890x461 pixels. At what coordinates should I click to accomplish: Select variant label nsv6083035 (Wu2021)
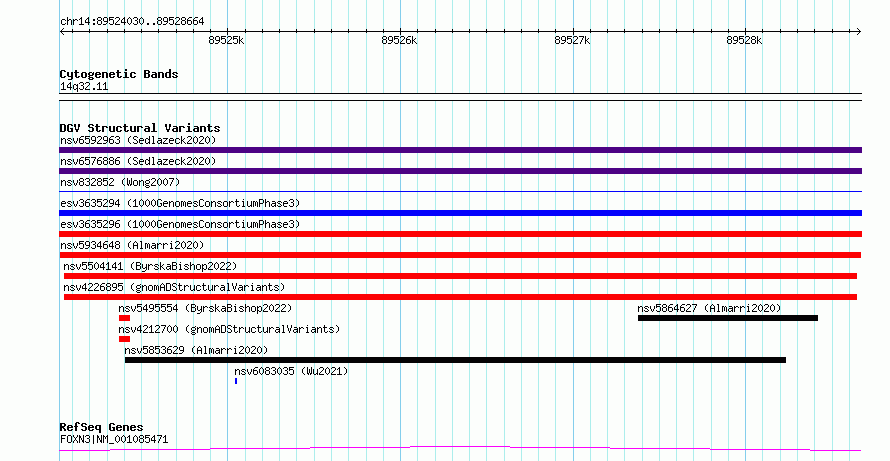291,371
